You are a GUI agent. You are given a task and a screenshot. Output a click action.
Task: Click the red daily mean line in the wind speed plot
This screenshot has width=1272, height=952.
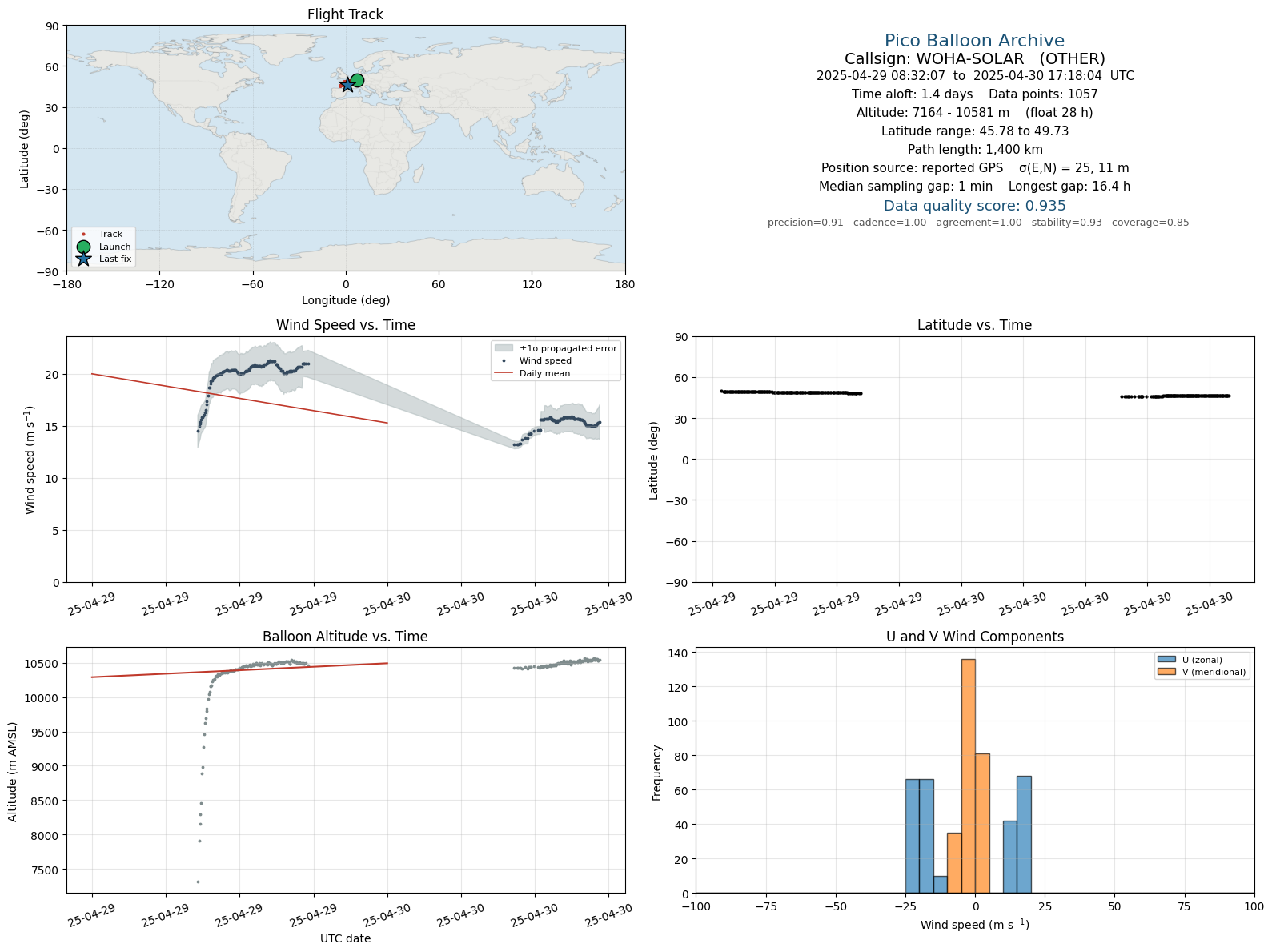pyautogui.click(x=239, y=398)
